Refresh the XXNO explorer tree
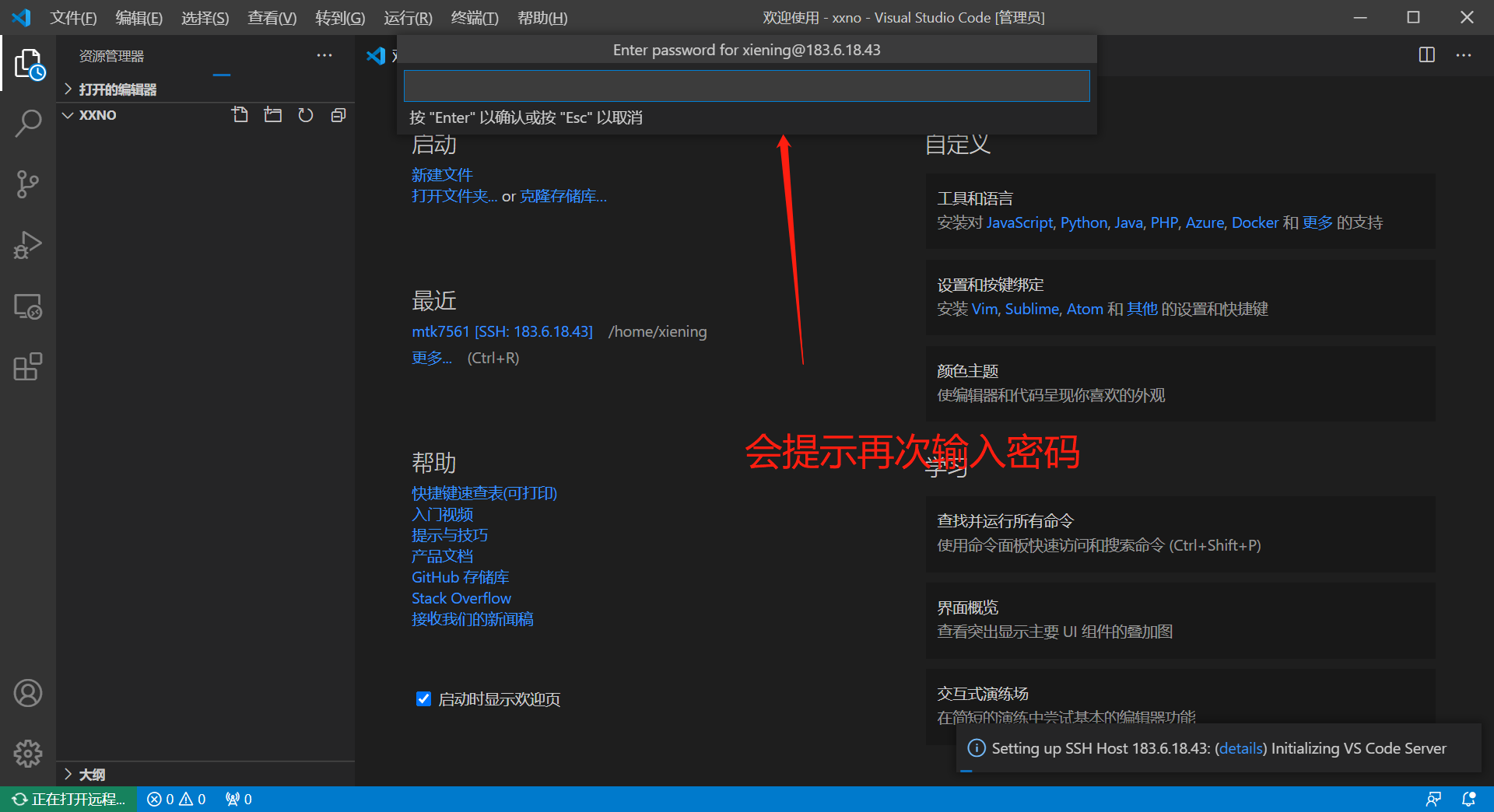This screenshot has height=812, width=1494. [305, 115]
